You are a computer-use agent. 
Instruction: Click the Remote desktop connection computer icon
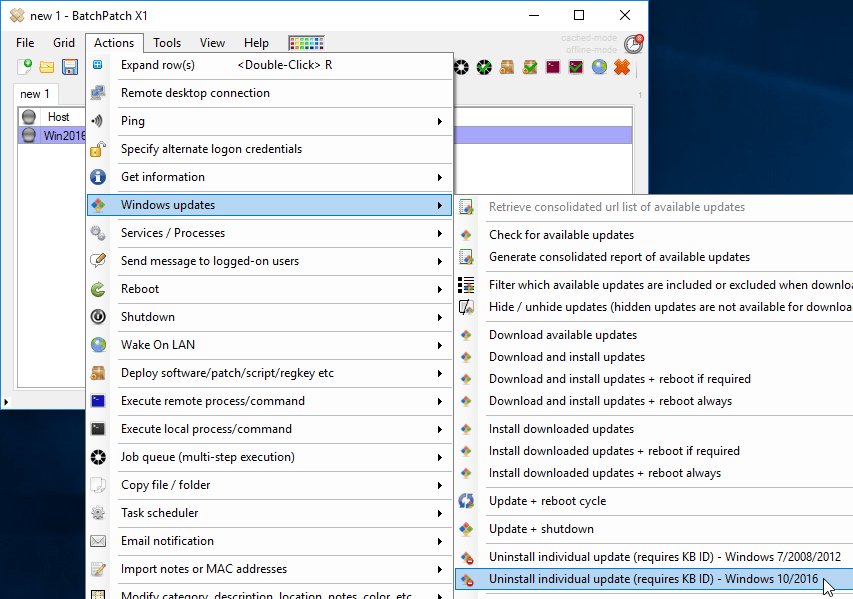pyautogui.click(x=98, y=93)
